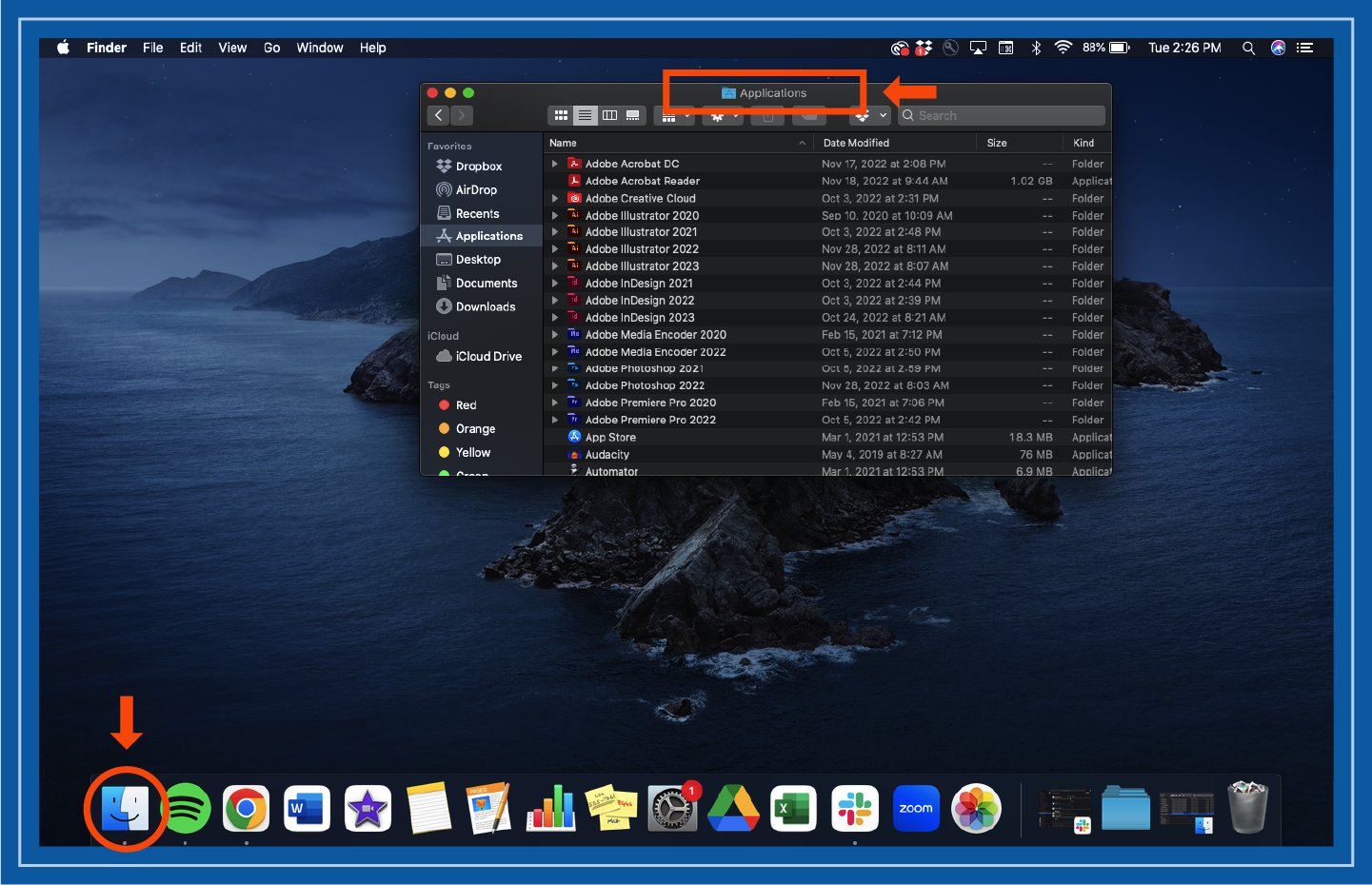This screenshot has height=885, width=1372.
Task: Open the Window menu
Action: pyautogui.click(x=320, y=48)
